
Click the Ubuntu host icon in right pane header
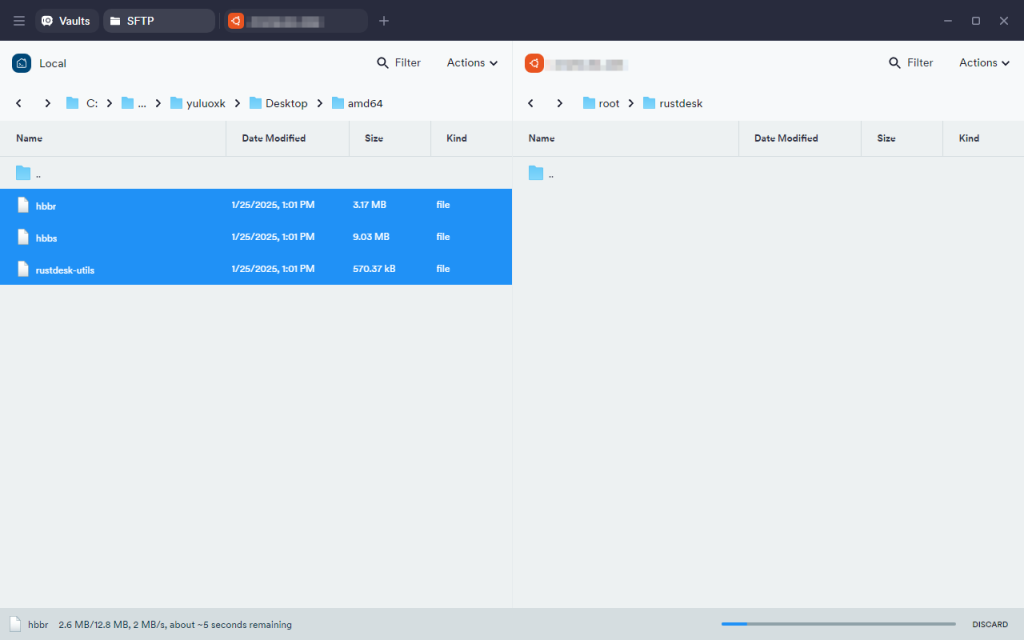click(x=534, y=63)
